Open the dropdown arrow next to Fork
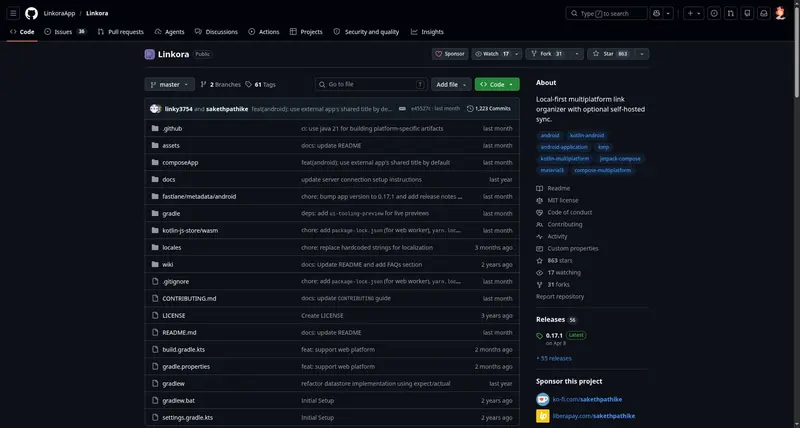The width and height of the screenshot is (800, 428). (577, 54)
